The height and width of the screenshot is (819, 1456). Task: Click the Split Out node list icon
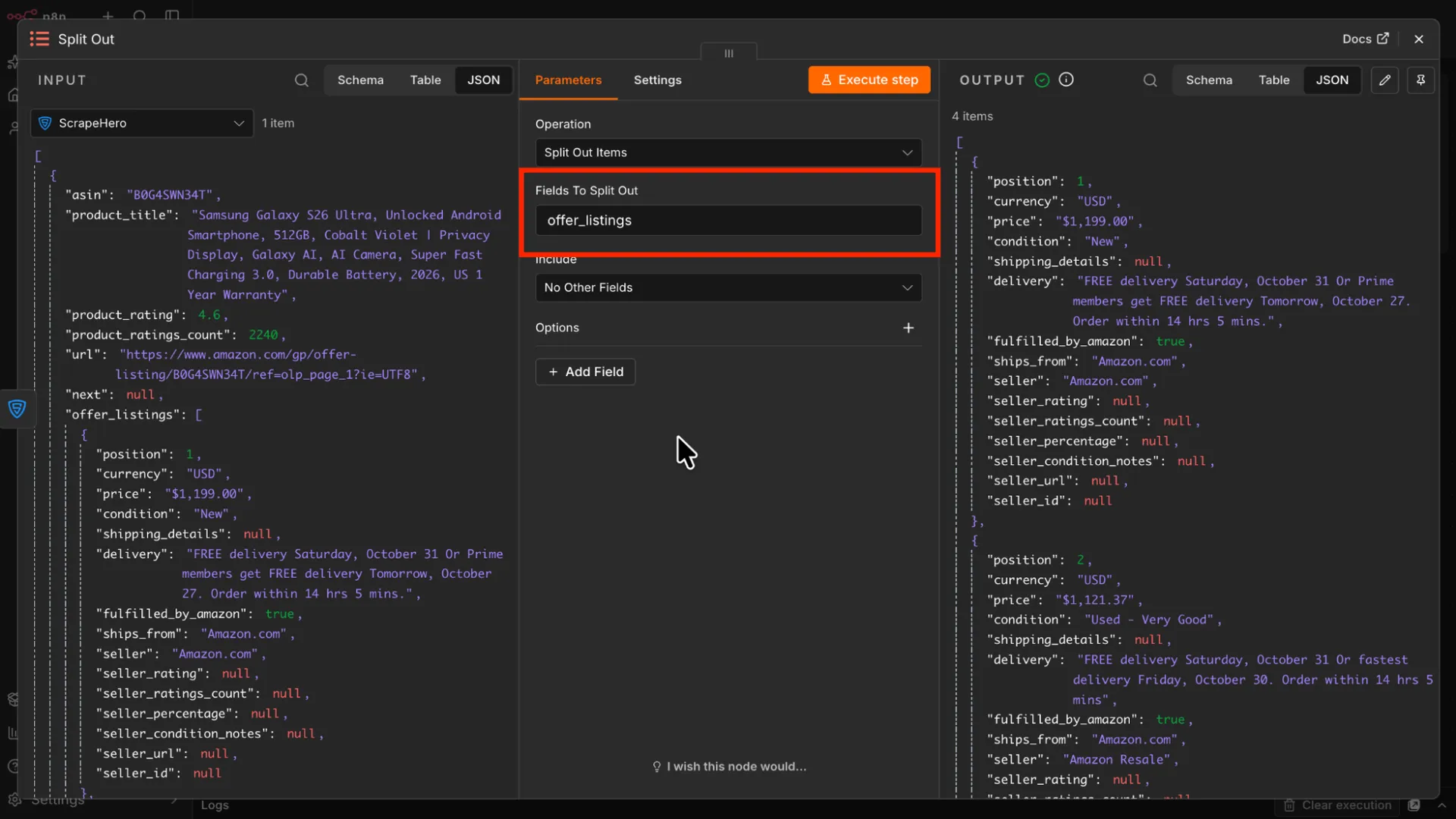click(39, 39)
